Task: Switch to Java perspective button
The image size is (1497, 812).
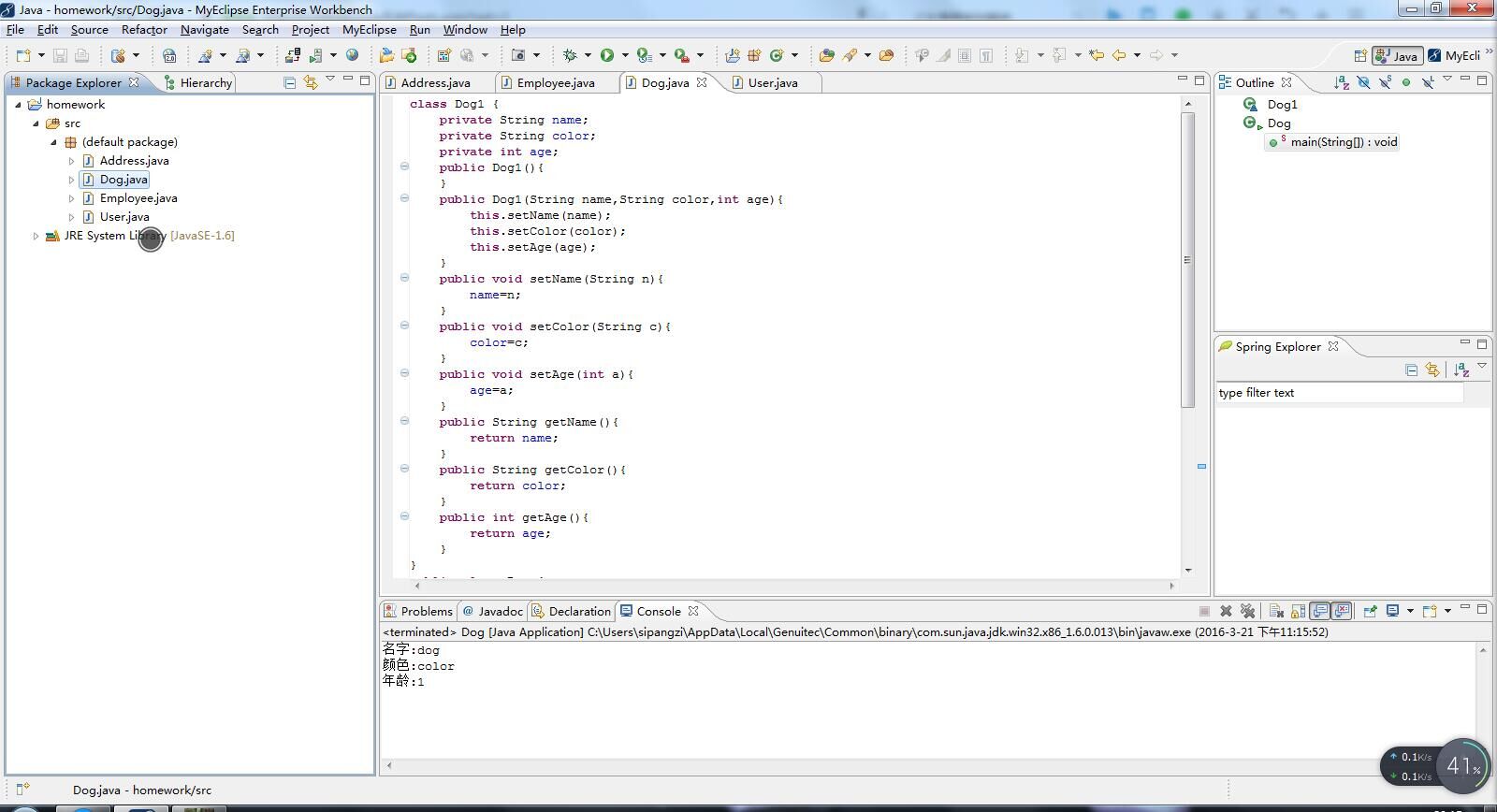Action: (x=1397, y=56)
